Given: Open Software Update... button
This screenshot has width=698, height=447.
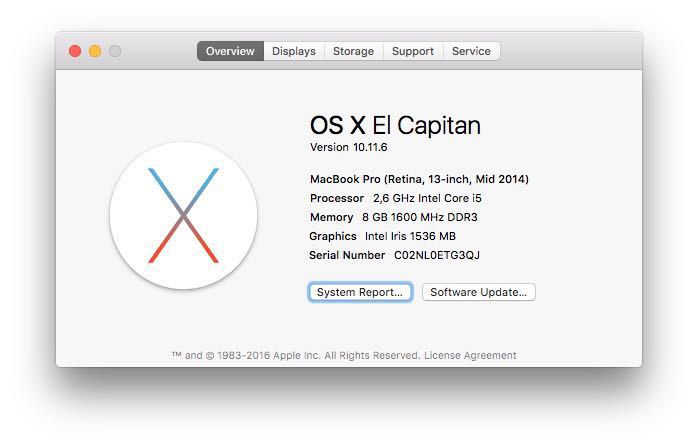Looking at the screenshot, I should [479, 292].
